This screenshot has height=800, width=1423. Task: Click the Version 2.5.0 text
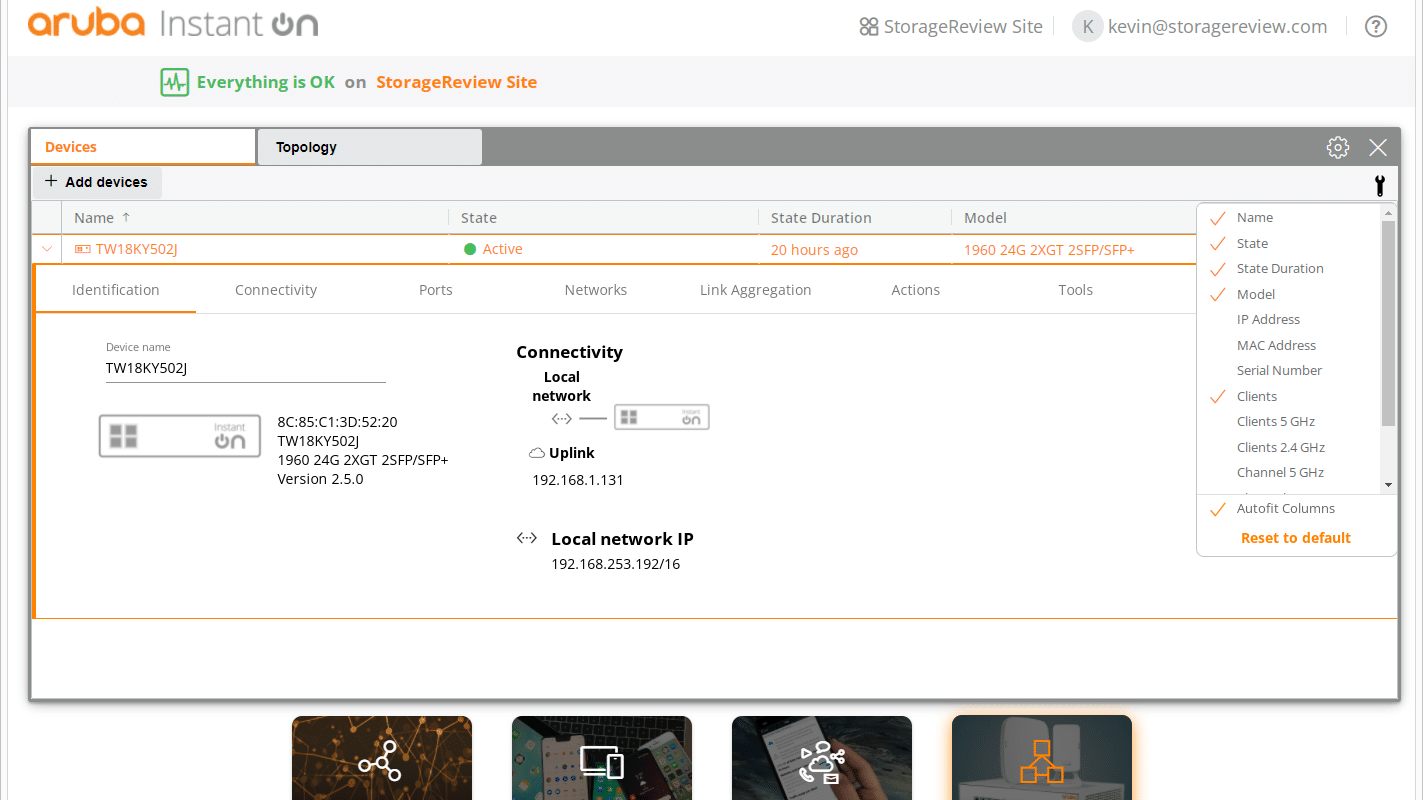[320, 479]
